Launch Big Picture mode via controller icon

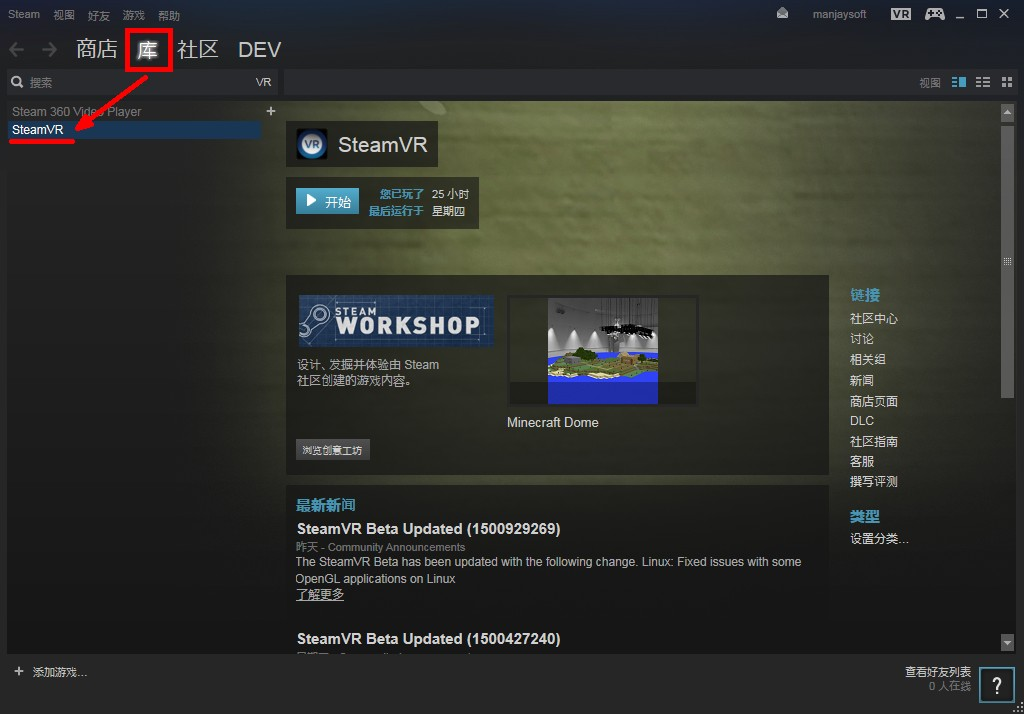click(x=935, y=14)
